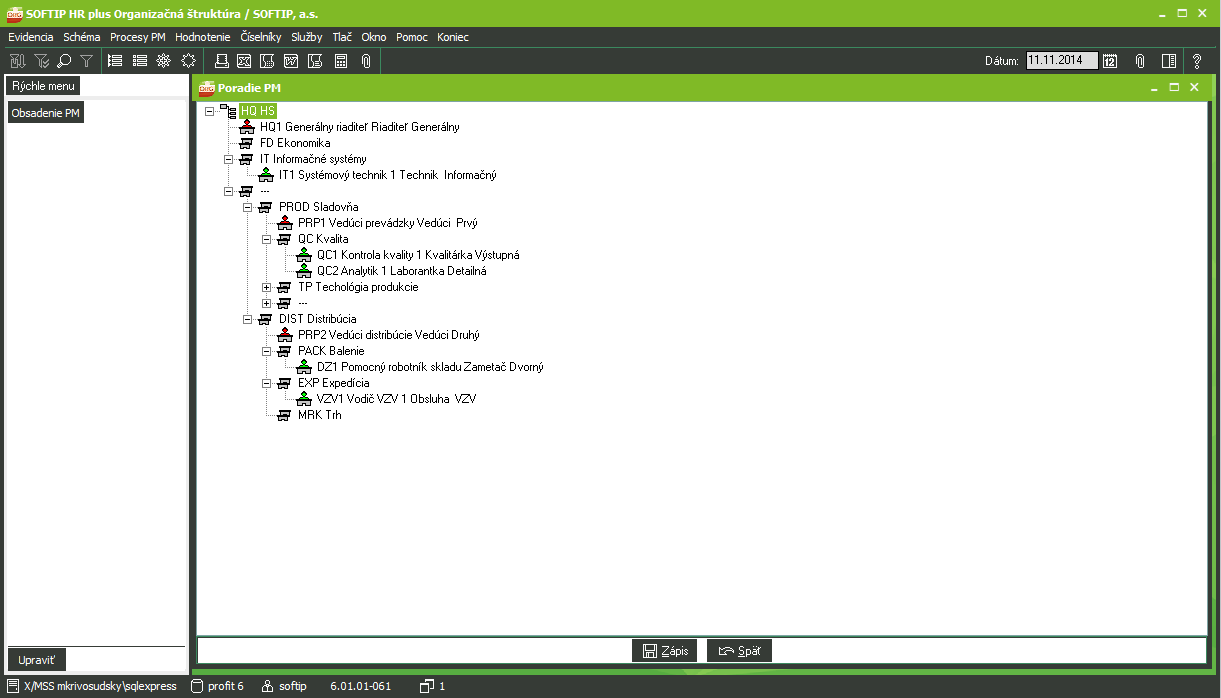Click the Zápis save button

(x=665, y=651)
